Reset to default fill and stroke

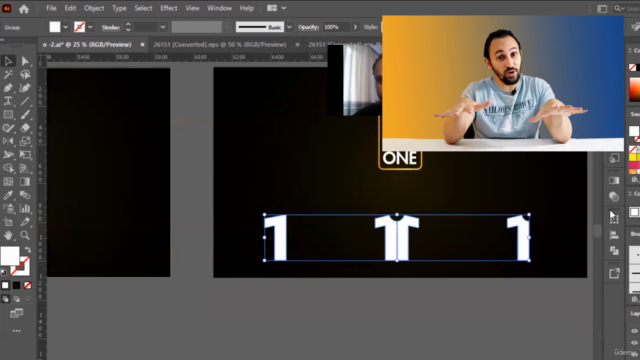pos(4,272)
